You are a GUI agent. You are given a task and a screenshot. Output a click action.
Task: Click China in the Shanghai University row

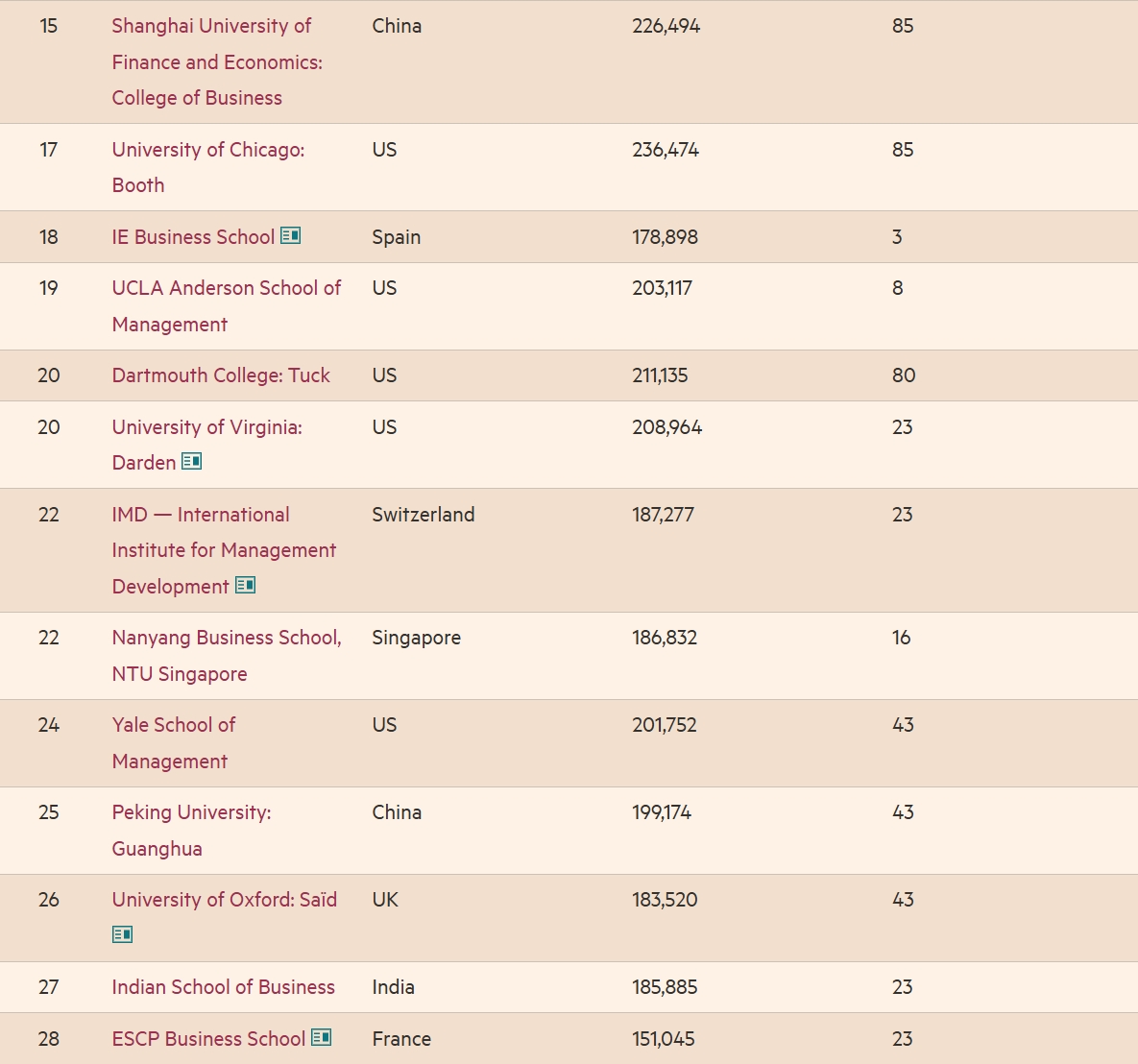pyautogui.click(x=397, y=26)
